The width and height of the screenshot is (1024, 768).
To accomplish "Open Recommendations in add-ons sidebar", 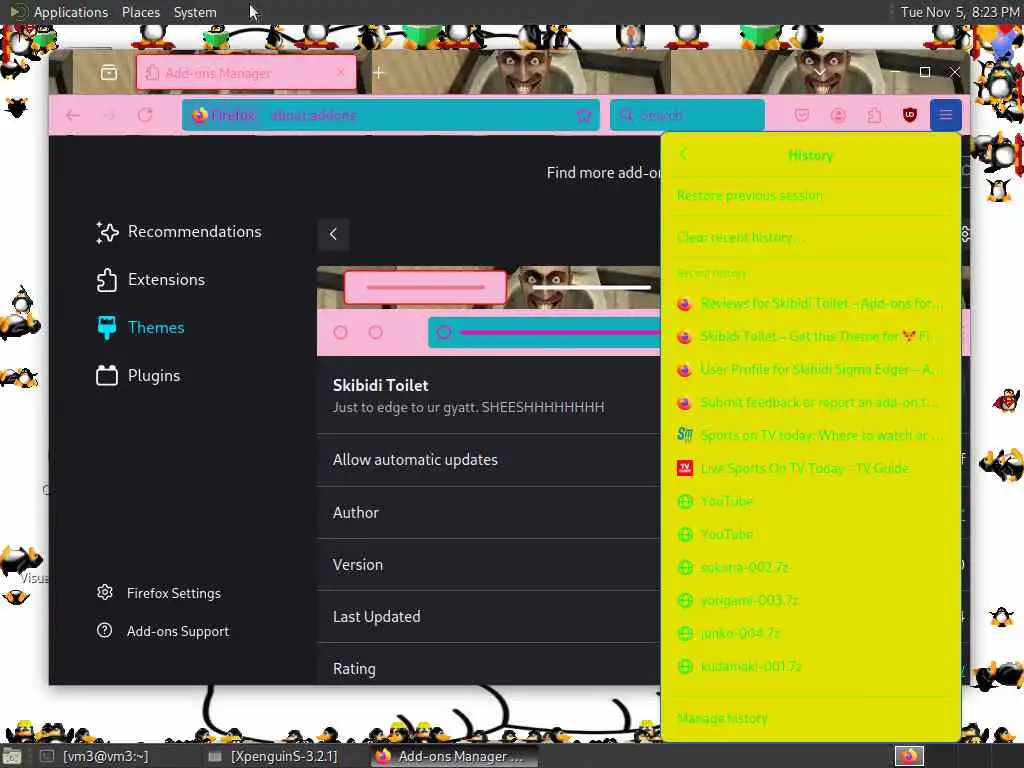I will (179, 232).
